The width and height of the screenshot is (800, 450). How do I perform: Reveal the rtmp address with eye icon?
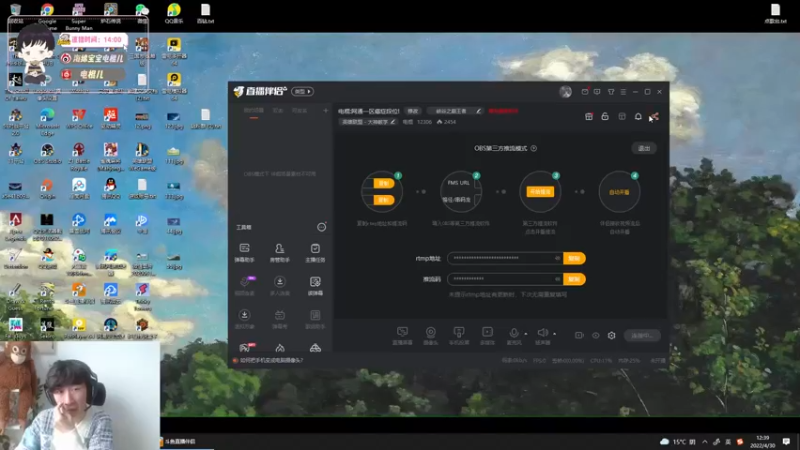(x=557, y=258)
